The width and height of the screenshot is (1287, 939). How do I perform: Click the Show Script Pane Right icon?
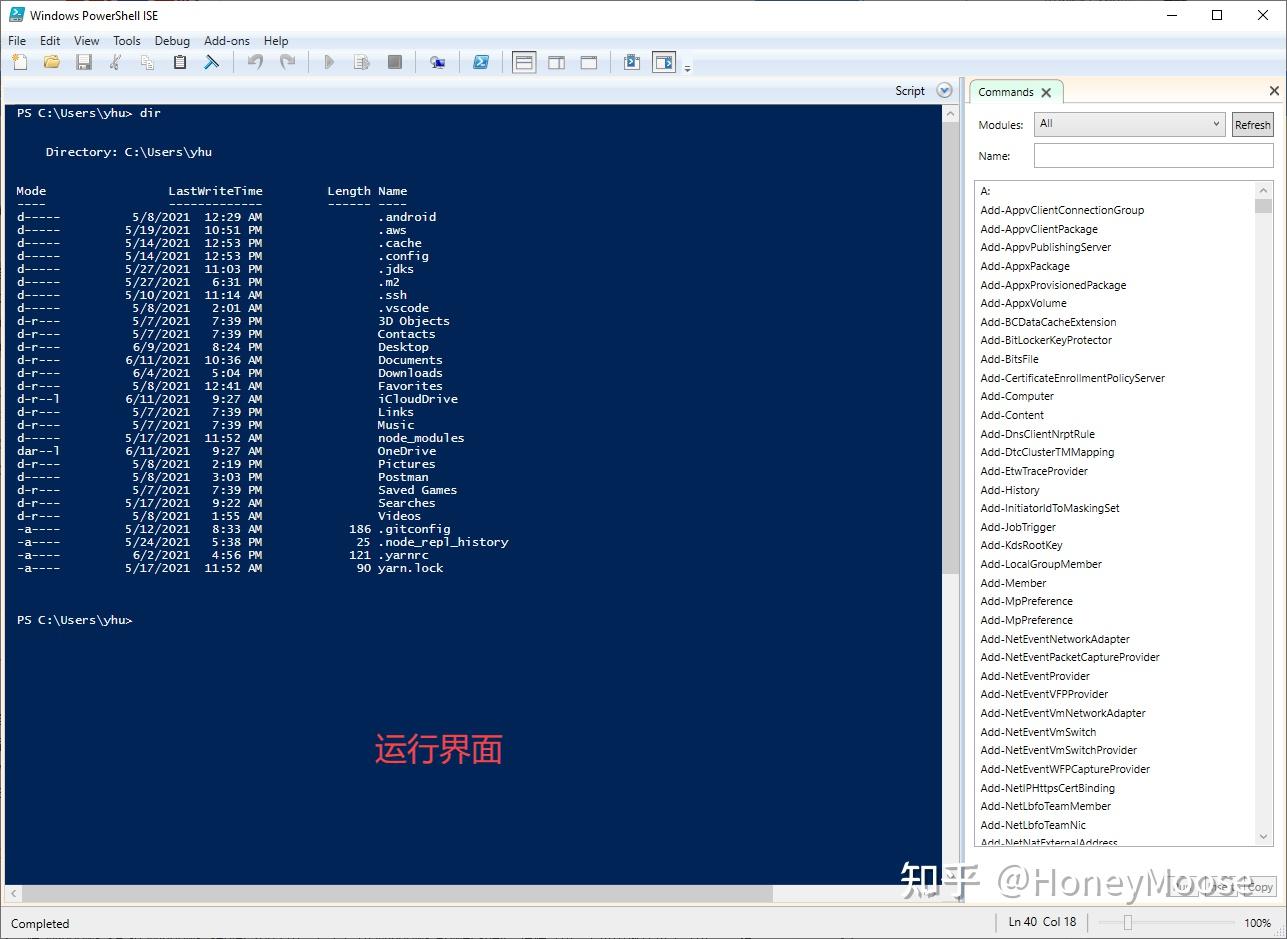pos(556,62)
